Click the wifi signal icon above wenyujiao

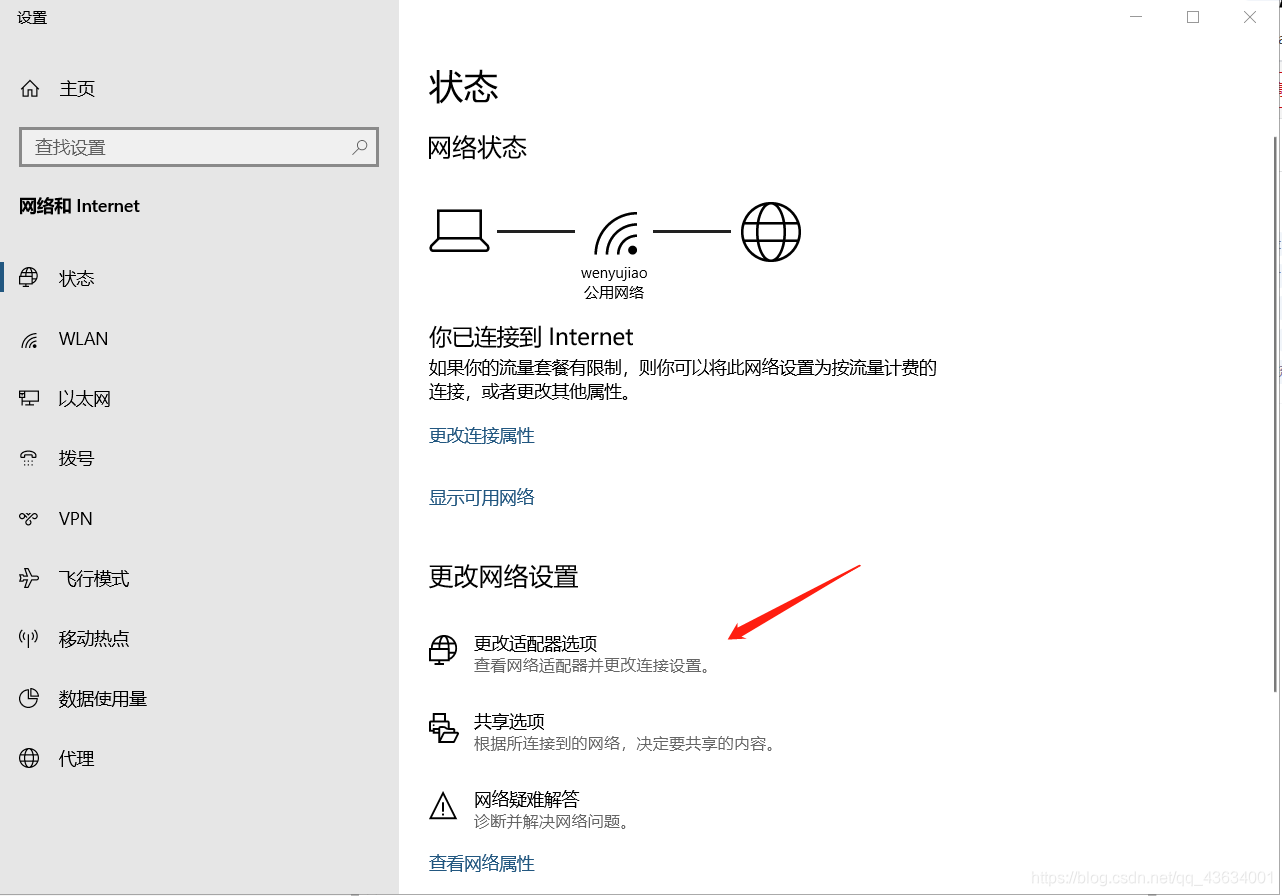click(x=615, y=233)
